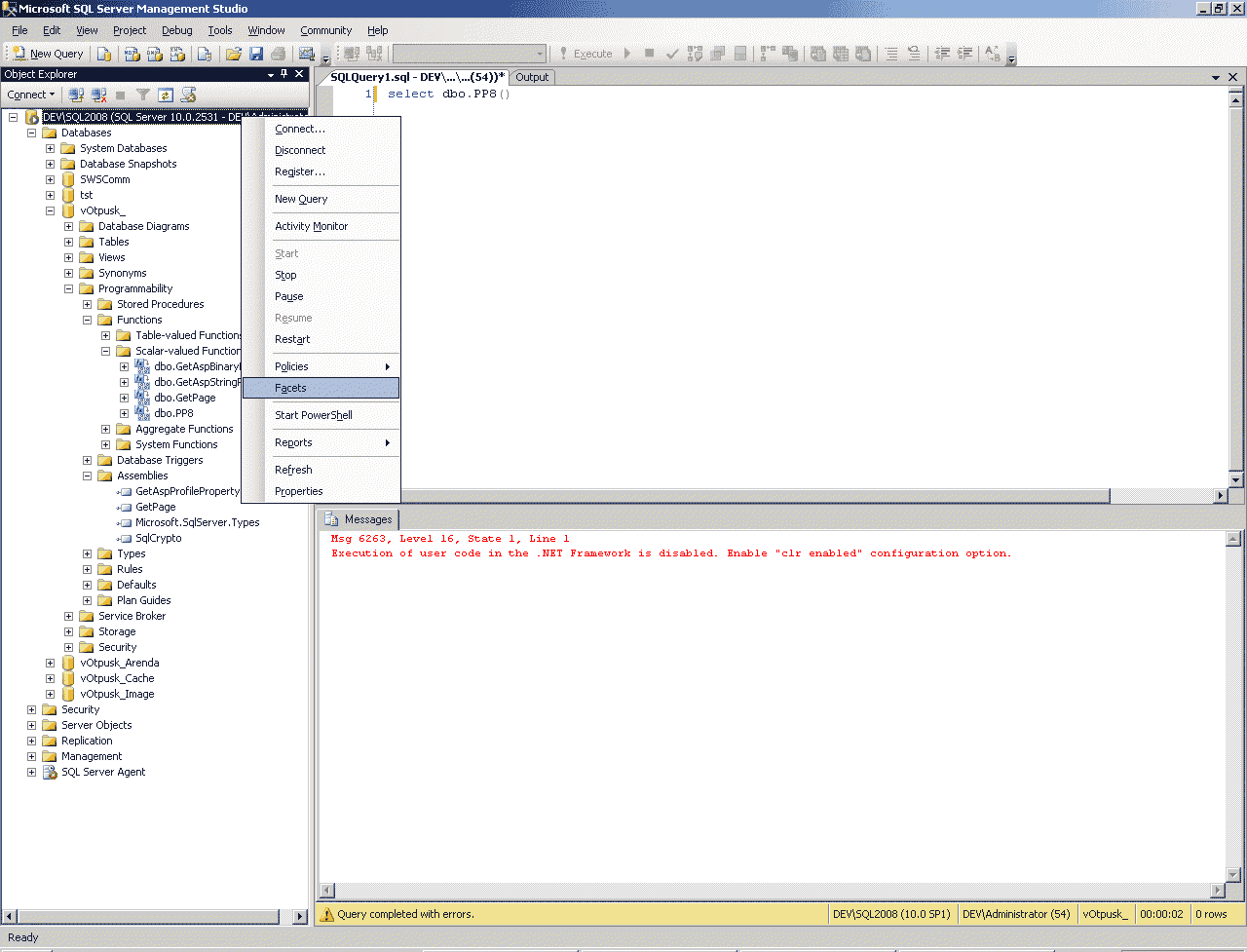This screenshot has width=1247, height=952.
Task: Click the Print icon in the toolbar
Action: tap(279, 54)
